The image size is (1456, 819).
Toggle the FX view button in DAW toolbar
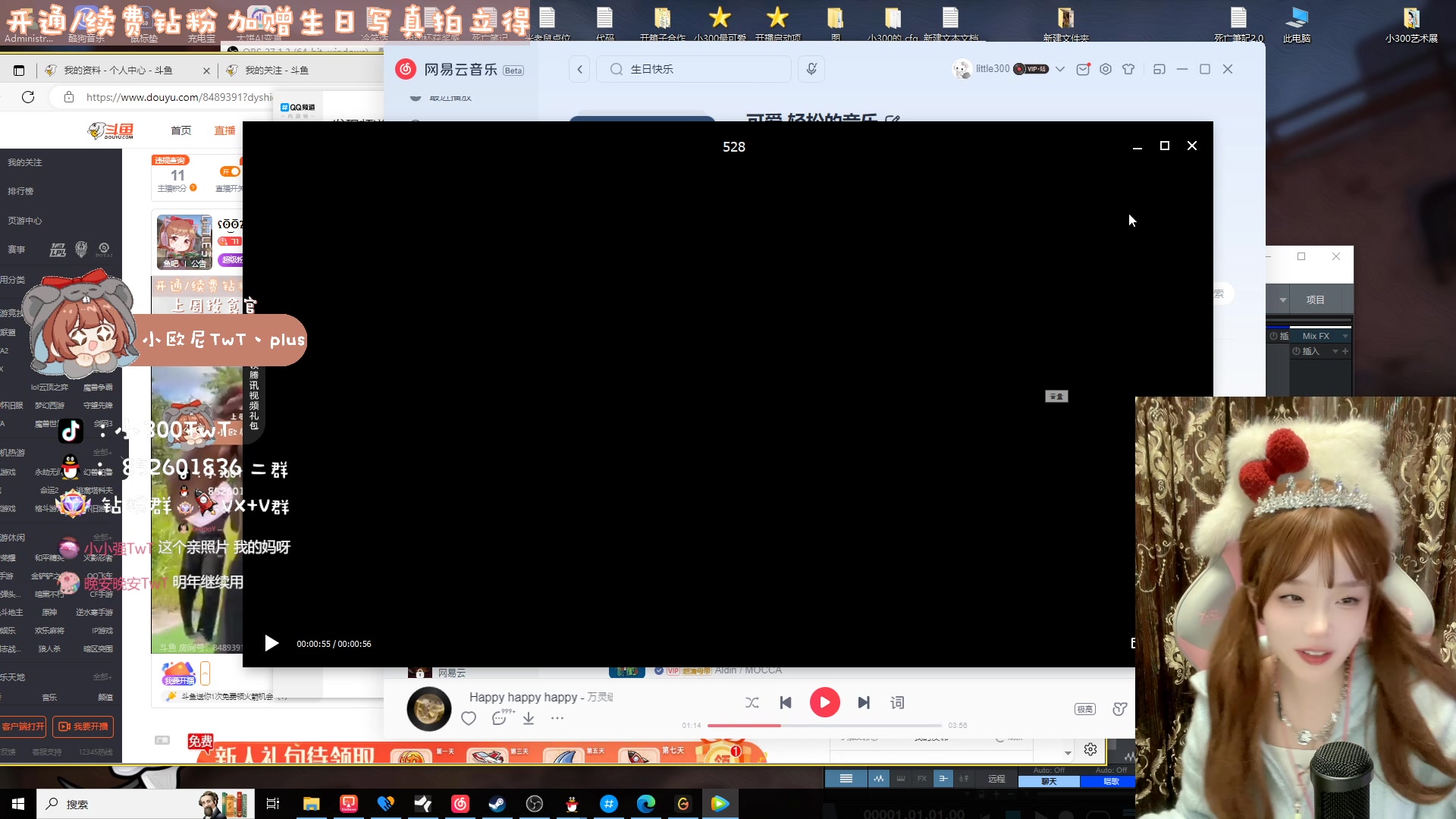[x=921, y=779]
